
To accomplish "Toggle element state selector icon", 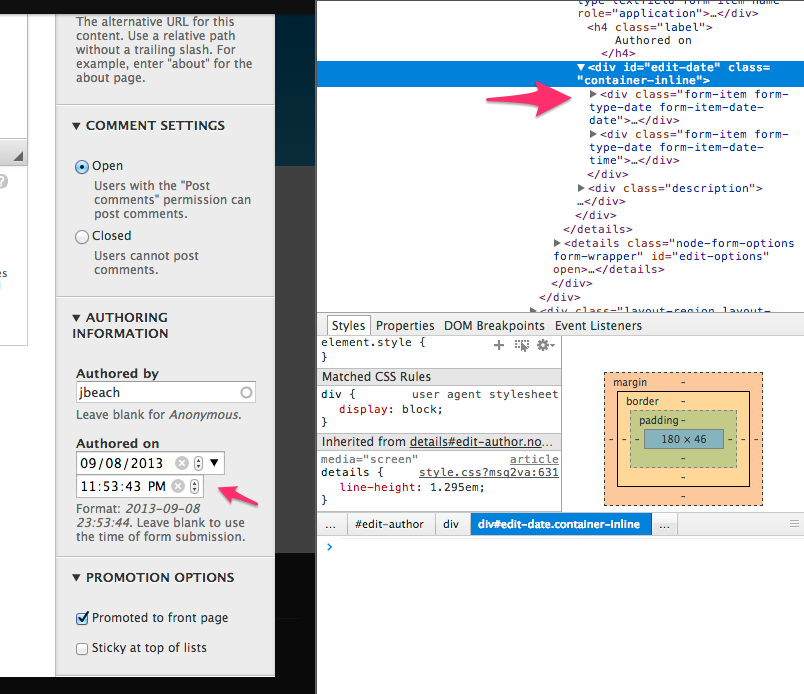I will coord(521,345).
